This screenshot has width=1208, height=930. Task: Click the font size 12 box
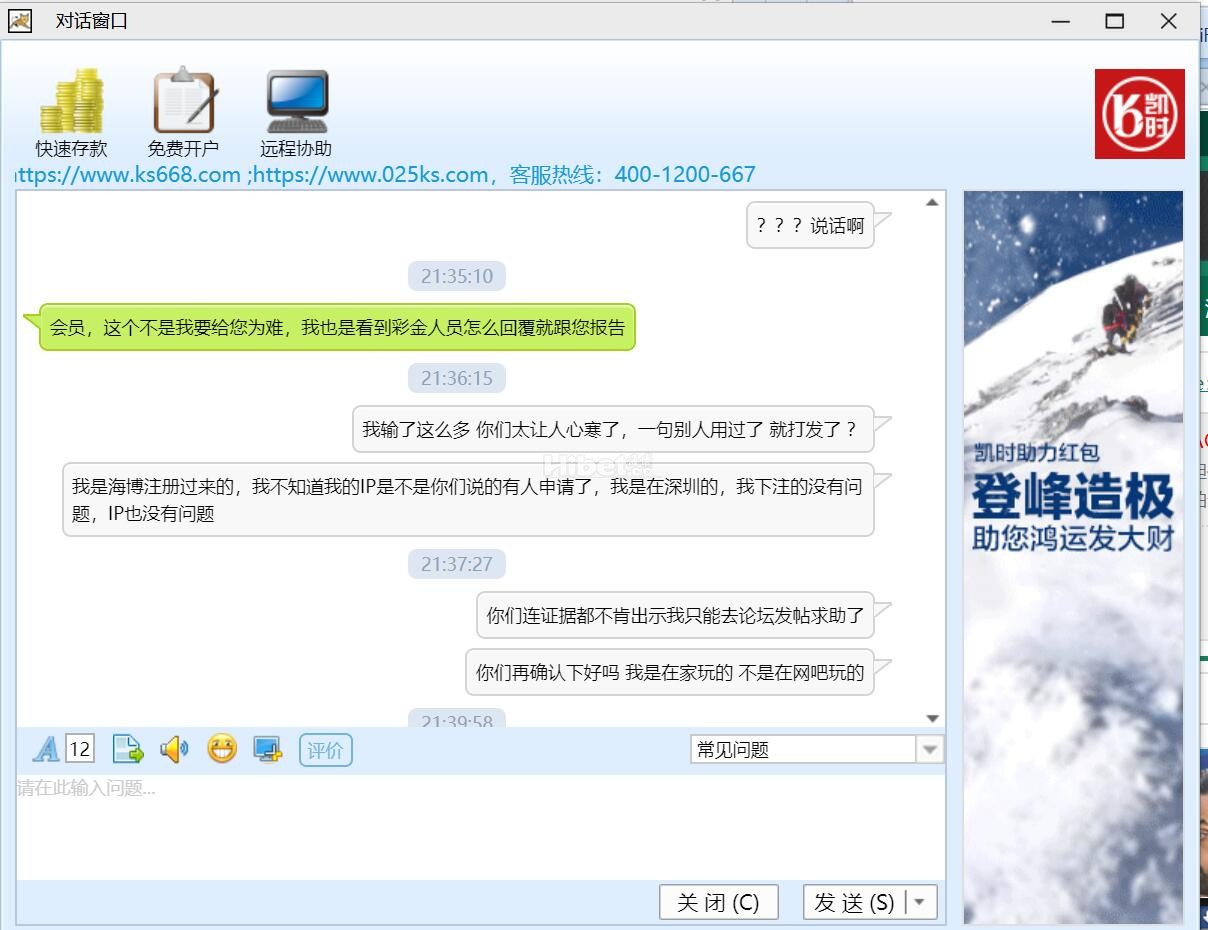(x=80, y=749)
